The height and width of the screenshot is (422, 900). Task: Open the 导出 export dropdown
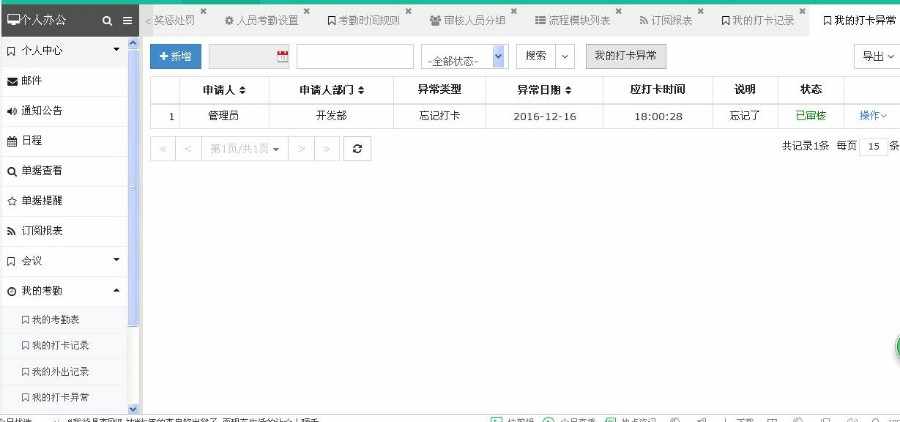878,56
